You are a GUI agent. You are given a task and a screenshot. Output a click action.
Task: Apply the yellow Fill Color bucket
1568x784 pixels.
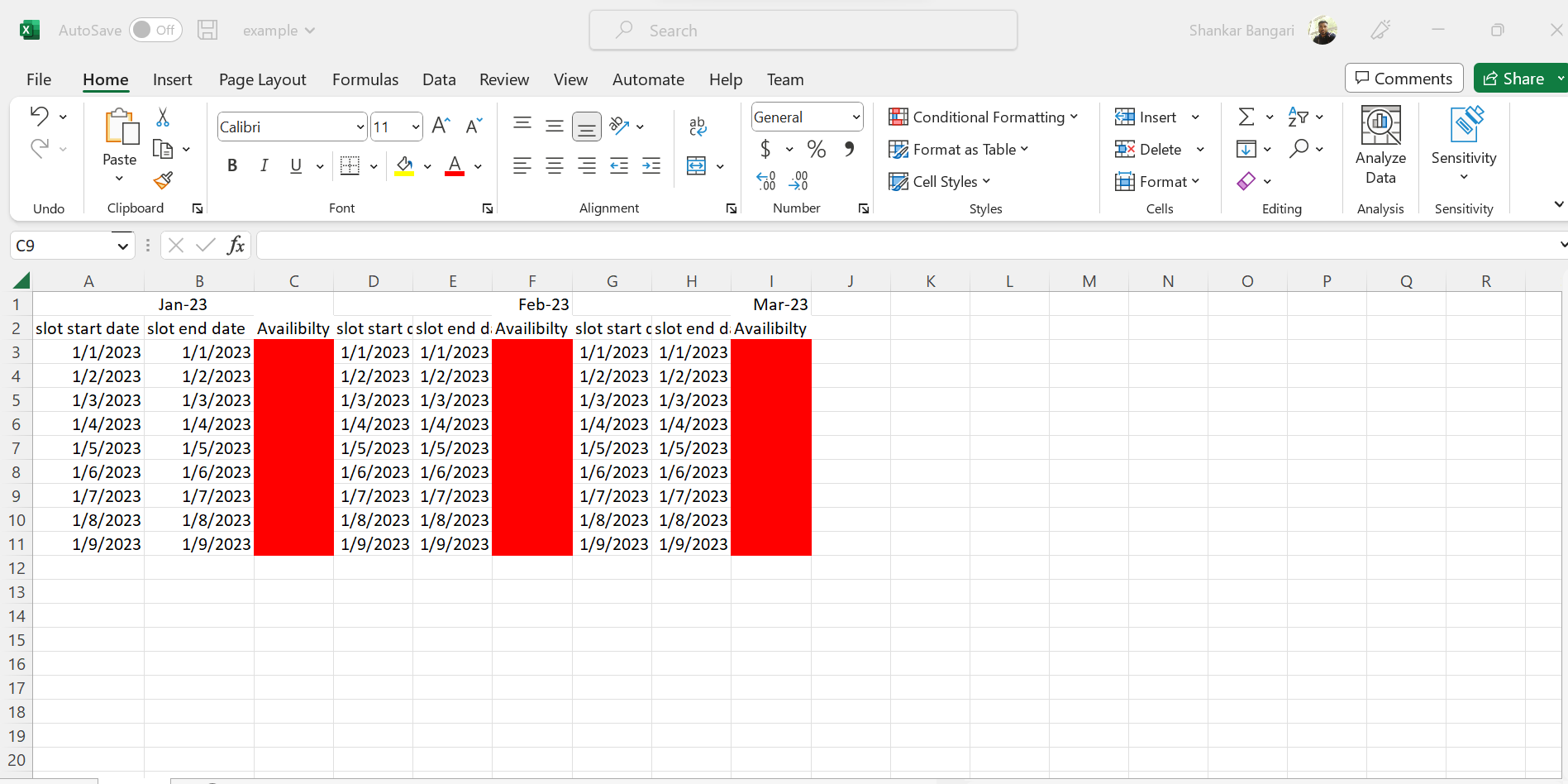click(x=404, y=165)
